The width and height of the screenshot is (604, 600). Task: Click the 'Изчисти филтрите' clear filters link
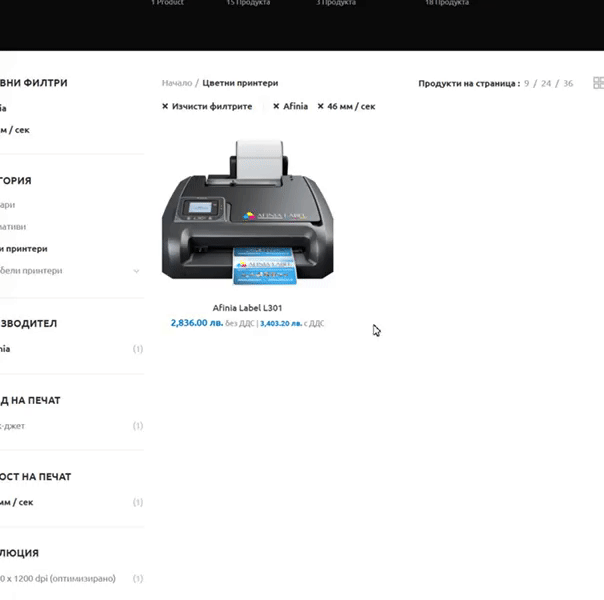coord(207,106)
